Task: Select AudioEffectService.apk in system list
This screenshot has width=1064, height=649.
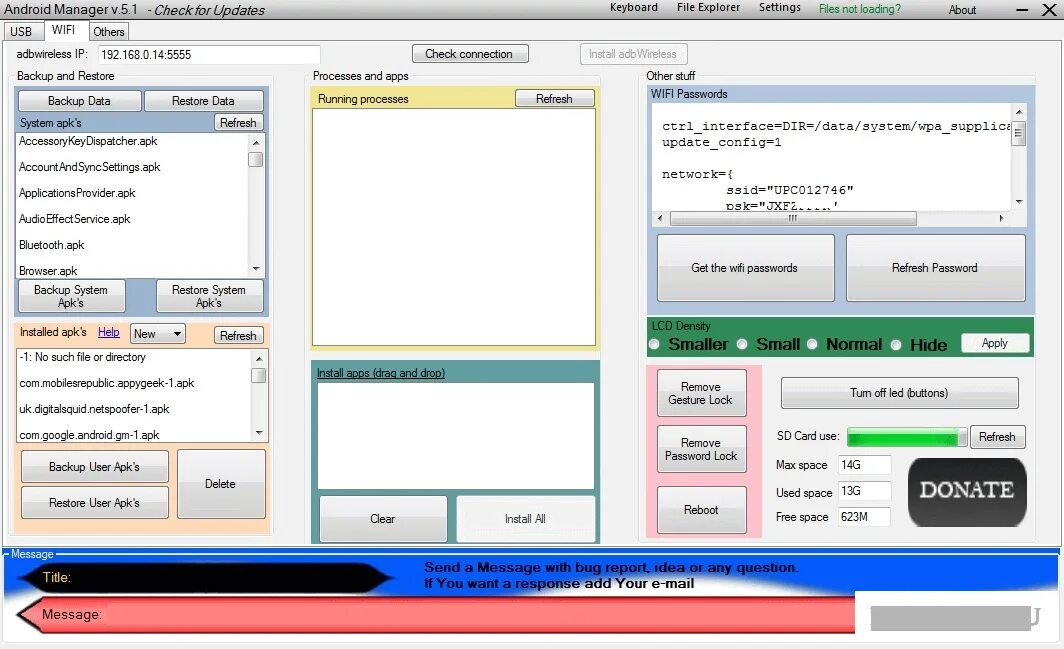Action: click(75, 219)
